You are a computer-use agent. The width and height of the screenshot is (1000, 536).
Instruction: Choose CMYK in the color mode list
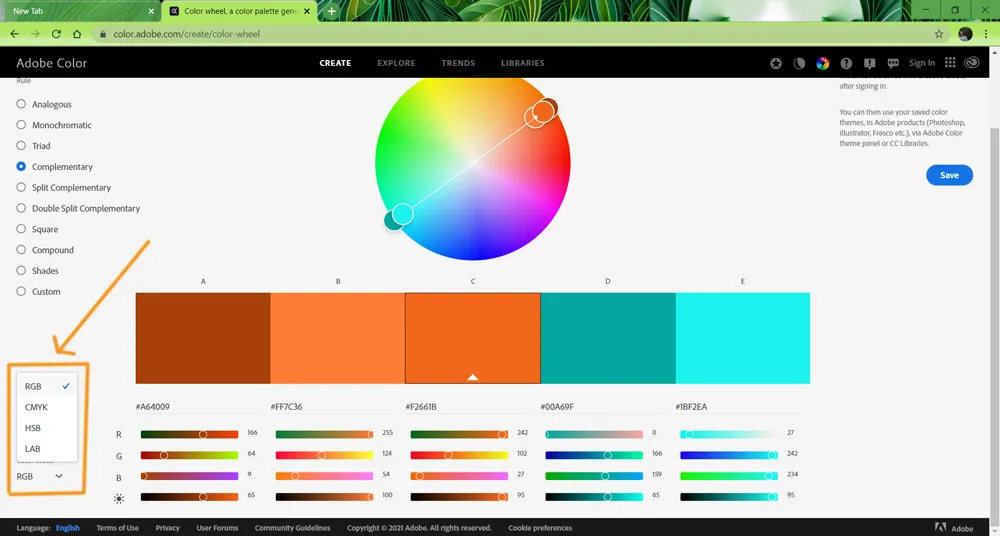47,407
